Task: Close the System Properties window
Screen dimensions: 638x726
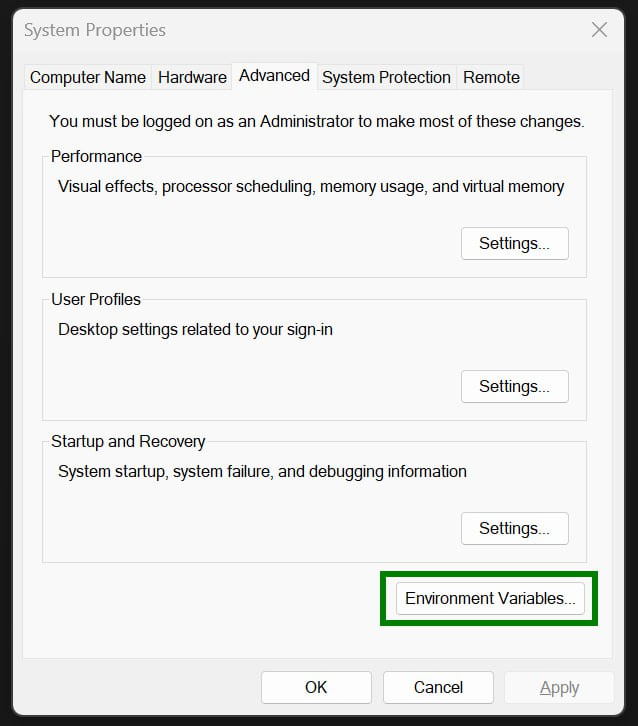Action: pos(599,30)
